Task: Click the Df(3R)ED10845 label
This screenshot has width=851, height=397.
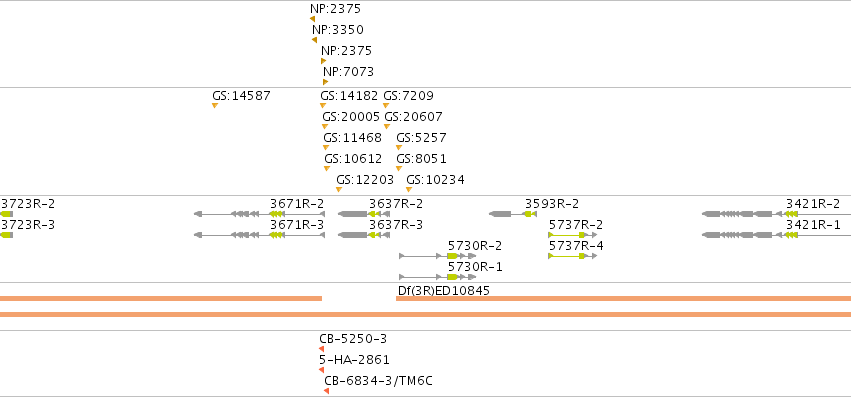Action: tap(444, 291)
